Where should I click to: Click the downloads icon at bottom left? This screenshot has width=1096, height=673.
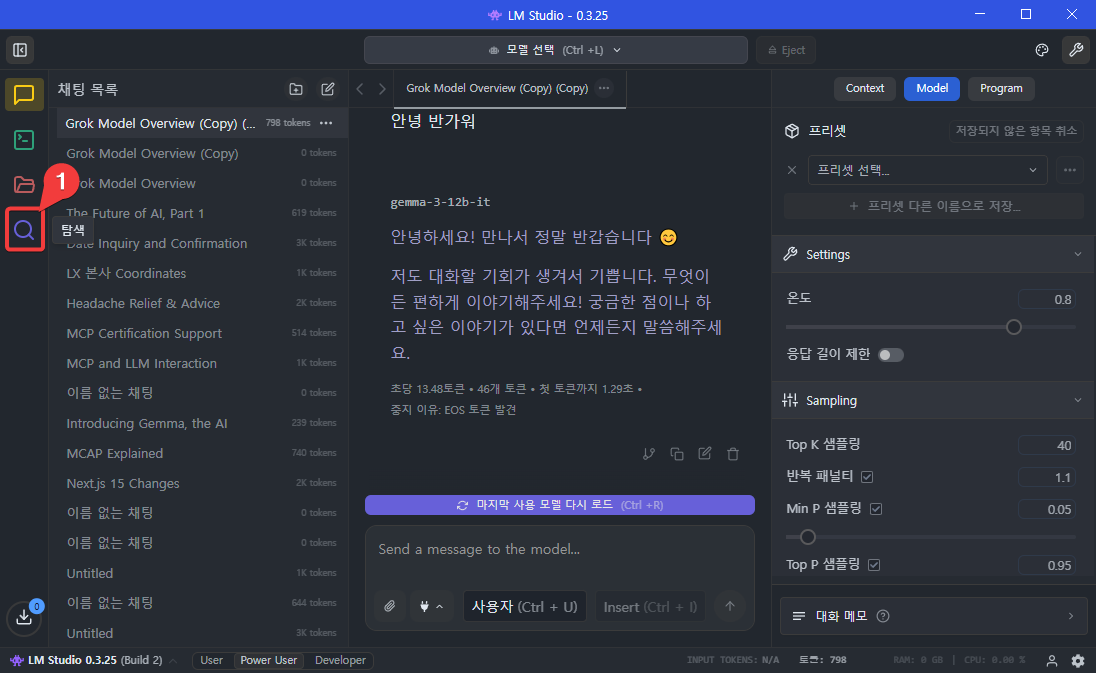pos(23,618)
